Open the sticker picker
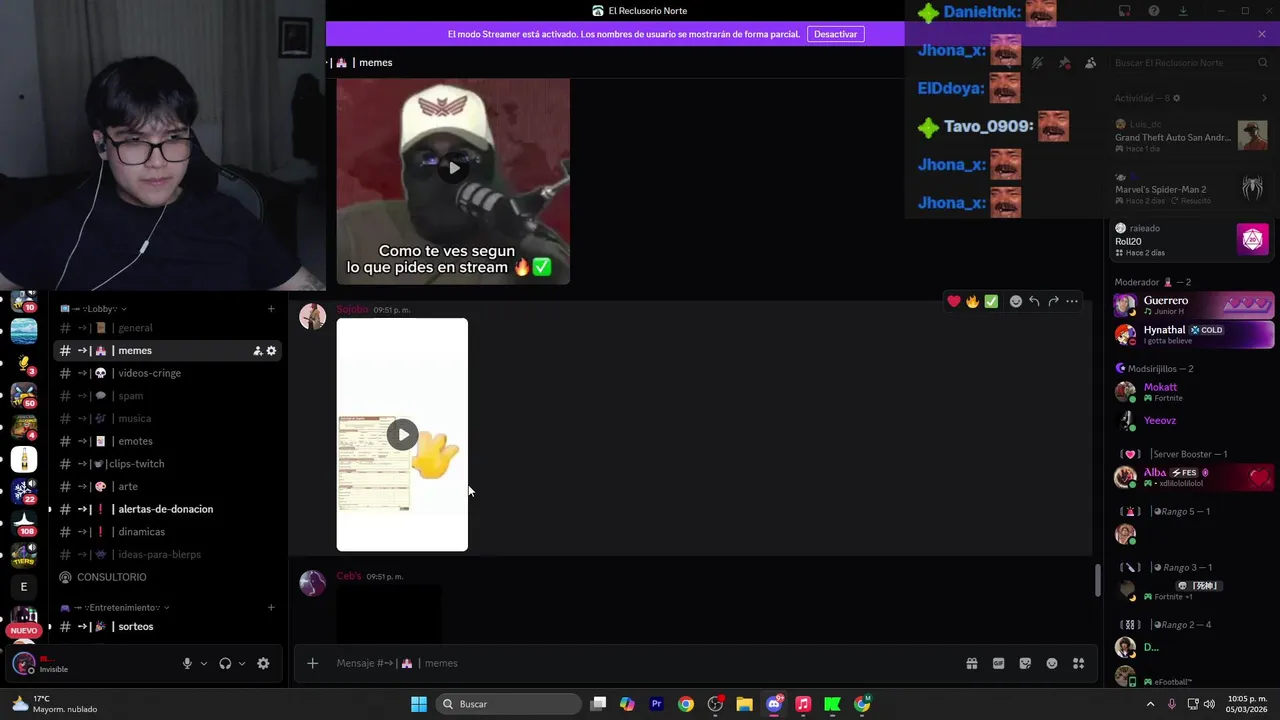Viewport: 1280px width, 720px height. coord(1025,663)
